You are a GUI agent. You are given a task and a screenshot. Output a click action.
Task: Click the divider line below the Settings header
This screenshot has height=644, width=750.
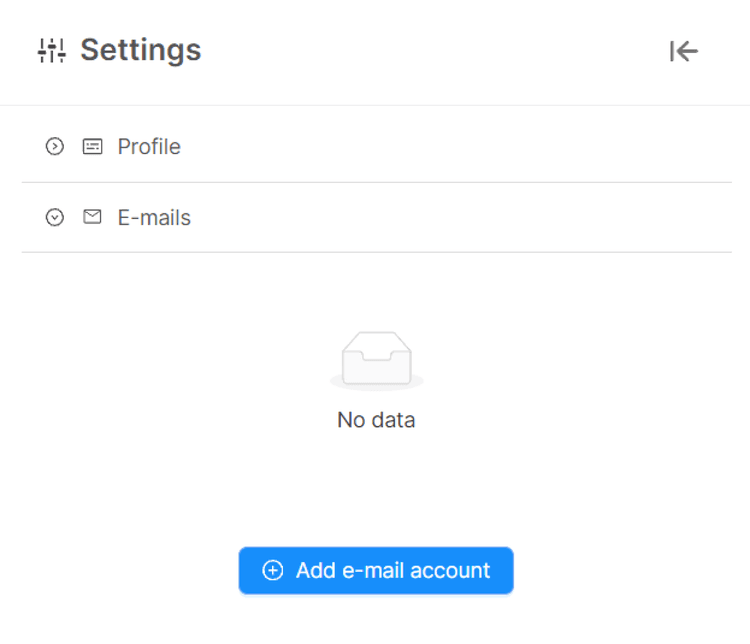(x=376, y=105)
